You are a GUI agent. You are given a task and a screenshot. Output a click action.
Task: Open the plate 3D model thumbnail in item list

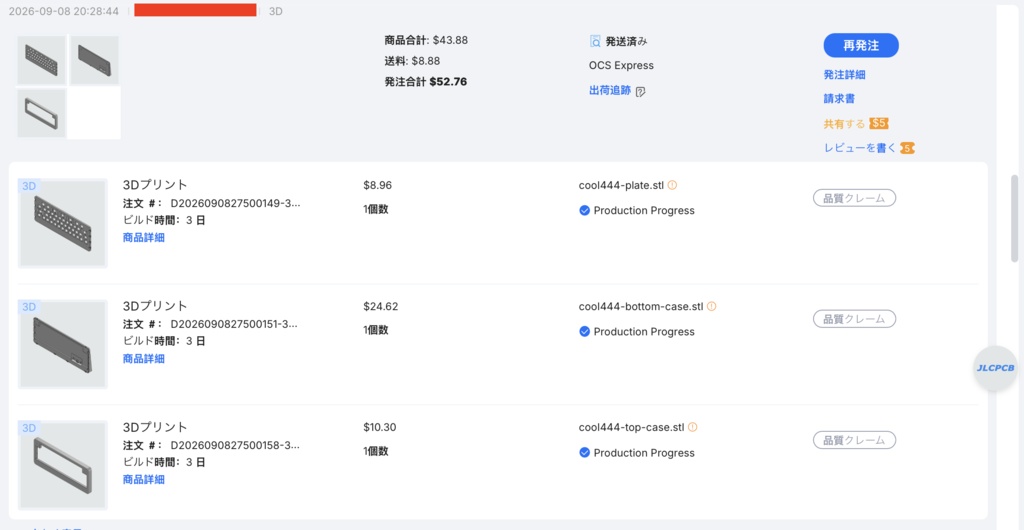pos(63,223)
